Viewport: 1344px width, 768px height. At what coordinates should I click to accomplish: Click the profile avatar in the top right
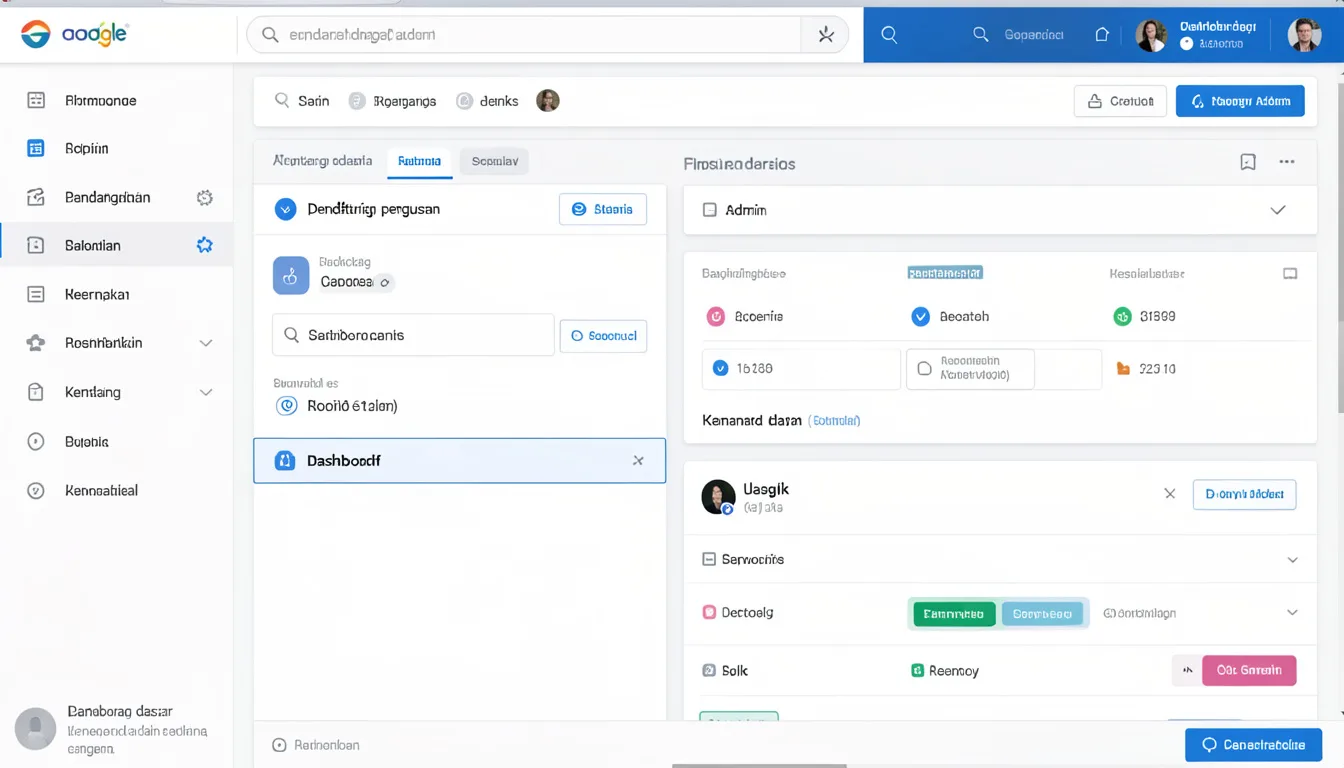point(1304,35)
